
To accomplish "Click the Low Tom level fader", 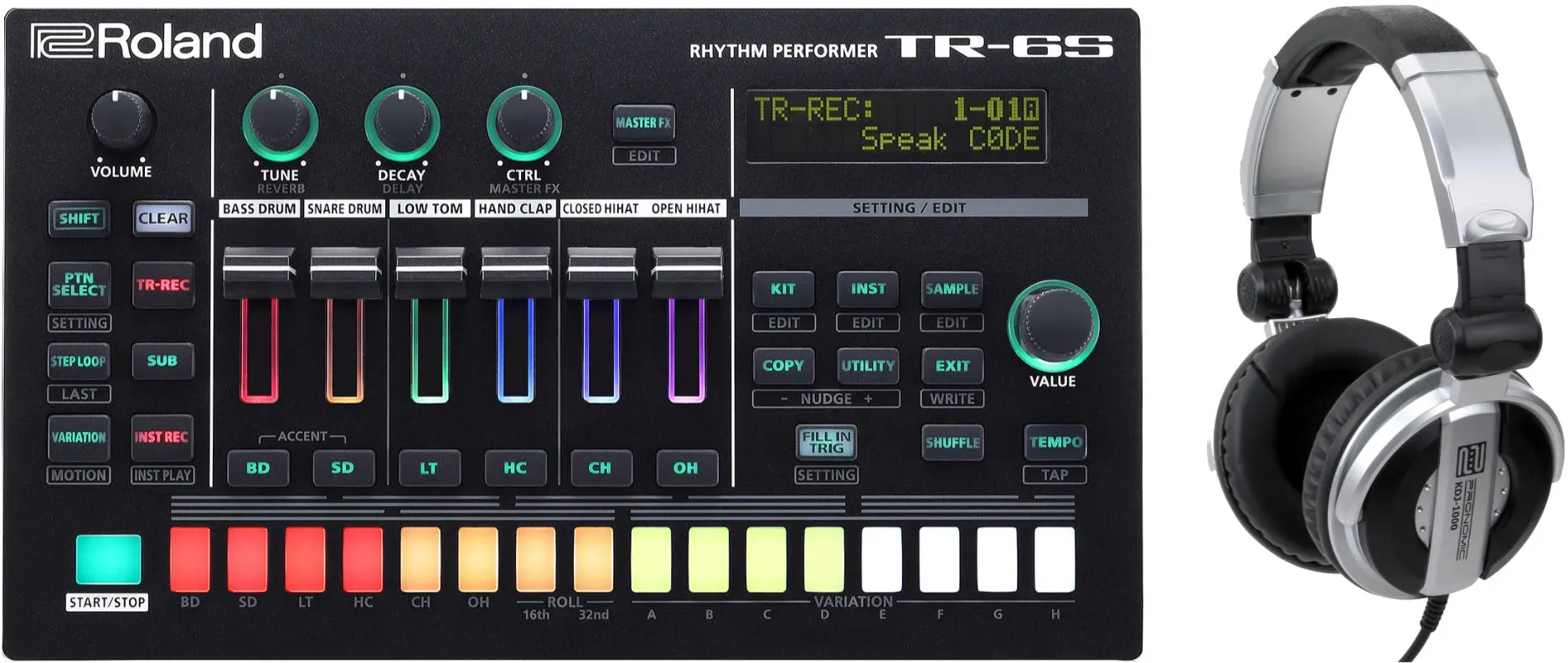I will tap(431, 272).
